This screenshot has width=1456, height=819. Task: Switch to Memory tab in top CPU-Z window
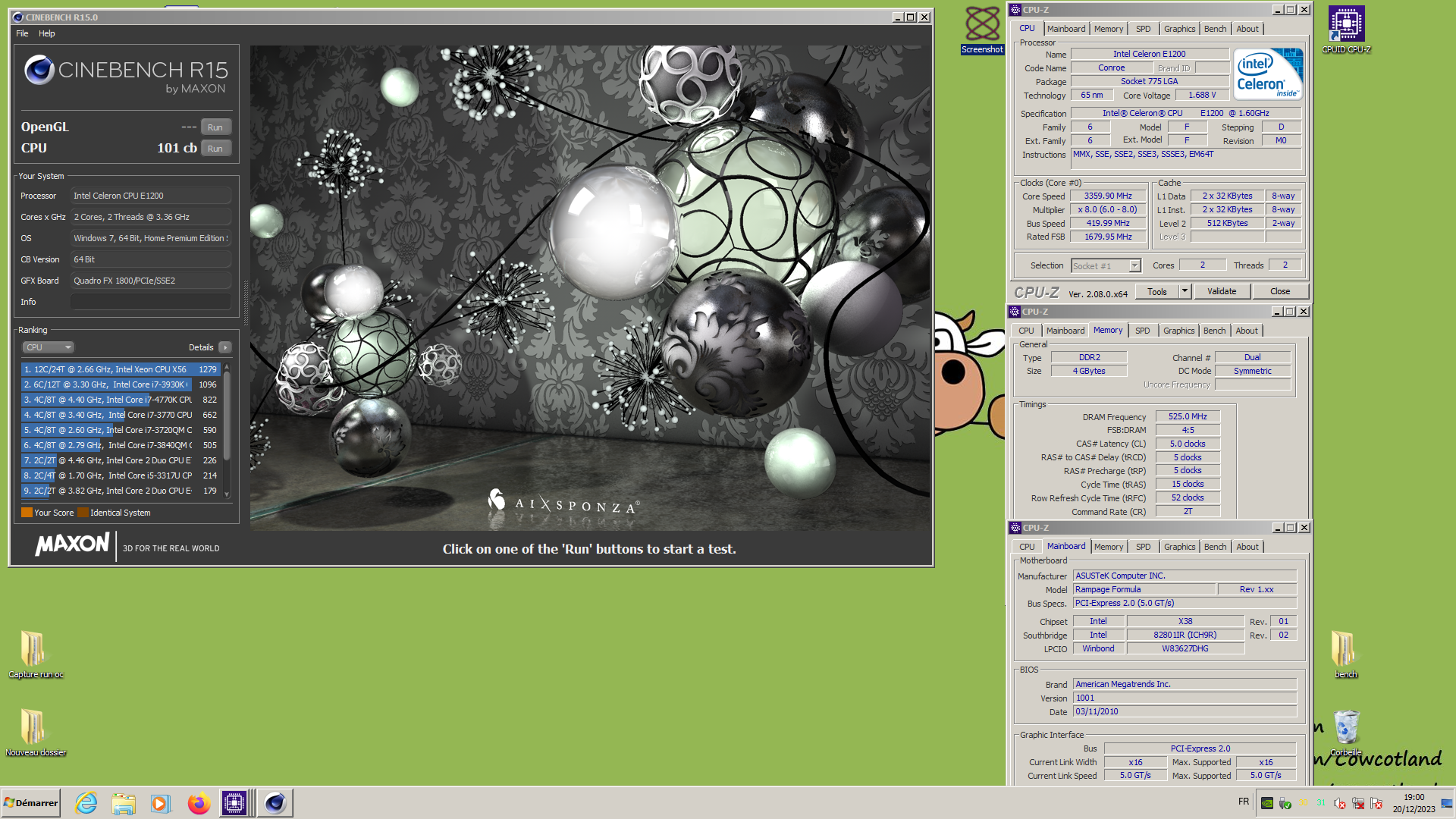tap(1109, 29)
